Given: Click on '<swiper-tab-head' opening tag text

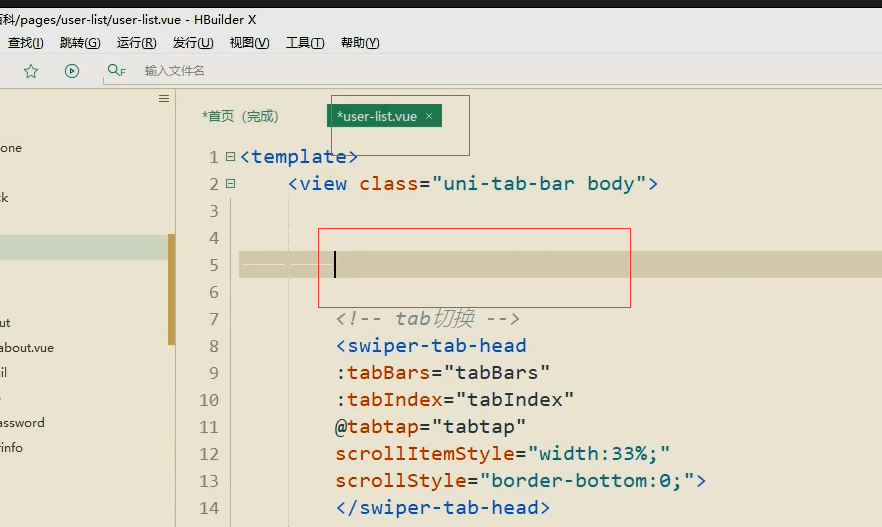Looking at the screenshot, I should click(431, 345).
